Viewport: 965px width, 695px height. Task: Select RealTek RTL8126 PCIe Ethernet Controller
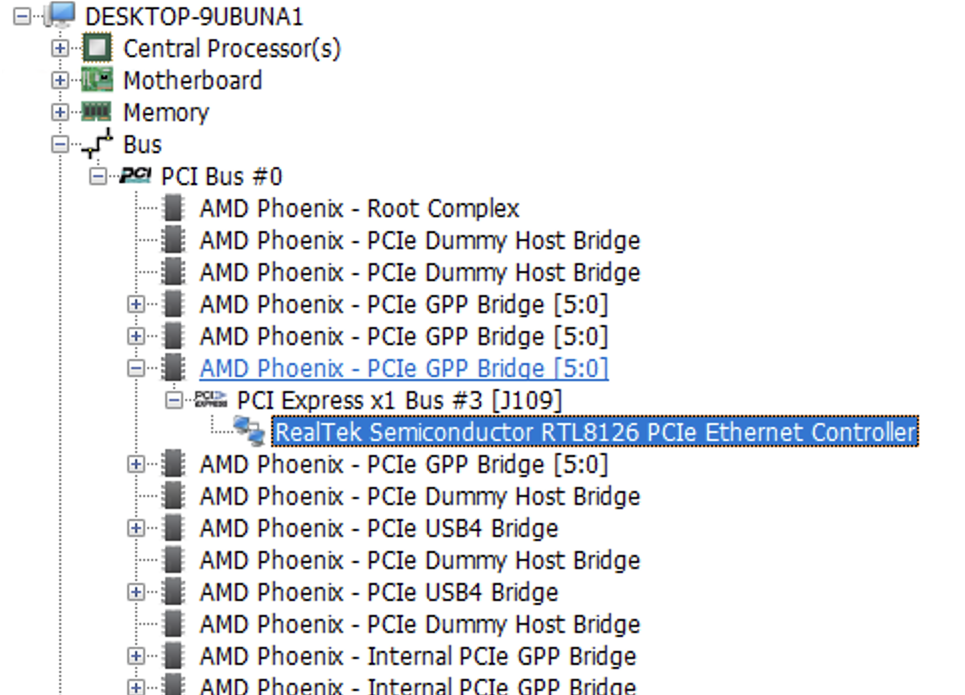tap(595, 432)
